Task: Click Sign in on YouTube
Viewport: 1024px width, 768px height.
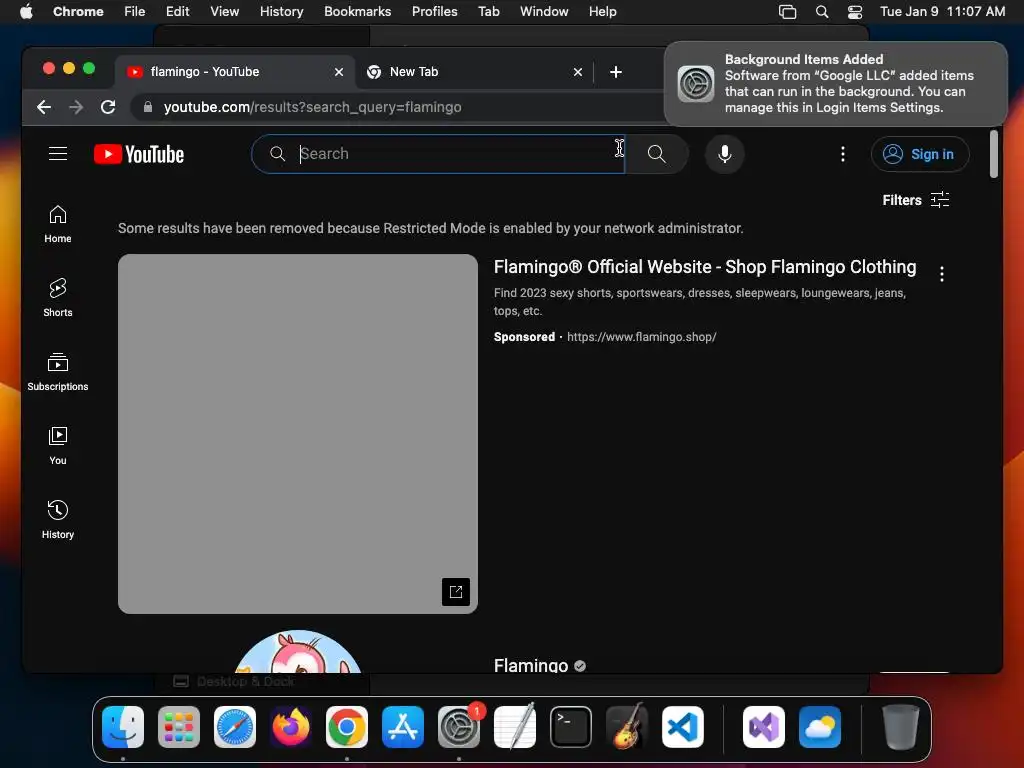Action: (x=920, y=154)
